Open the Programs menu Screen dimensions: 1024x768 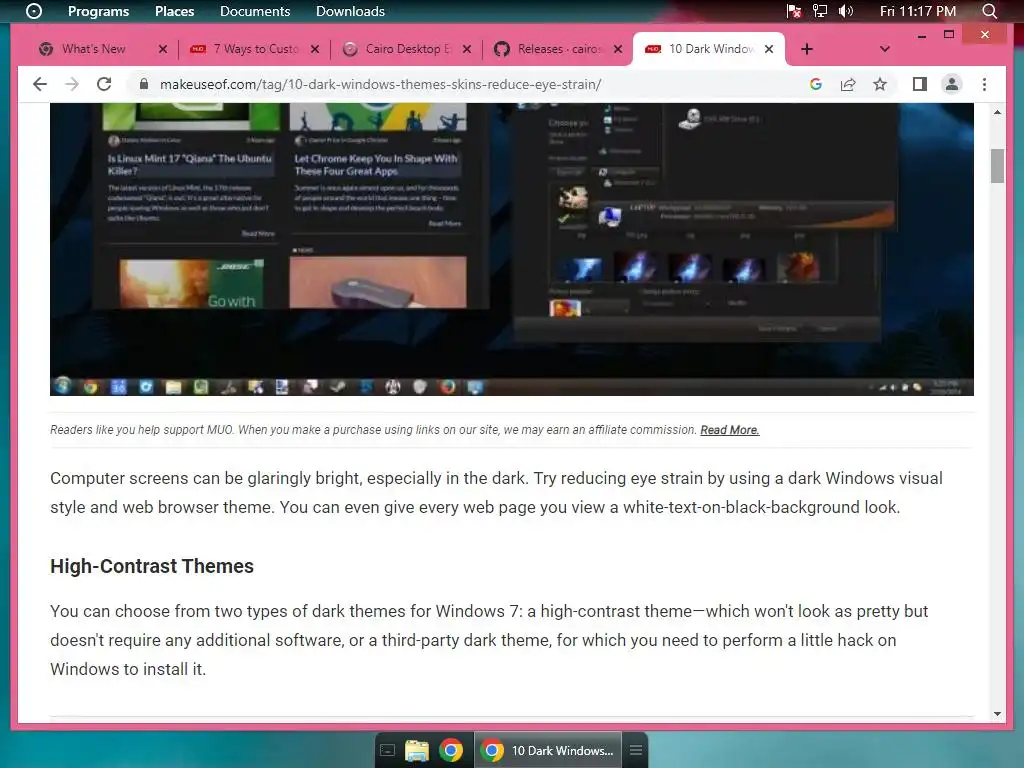coord(99,11)
